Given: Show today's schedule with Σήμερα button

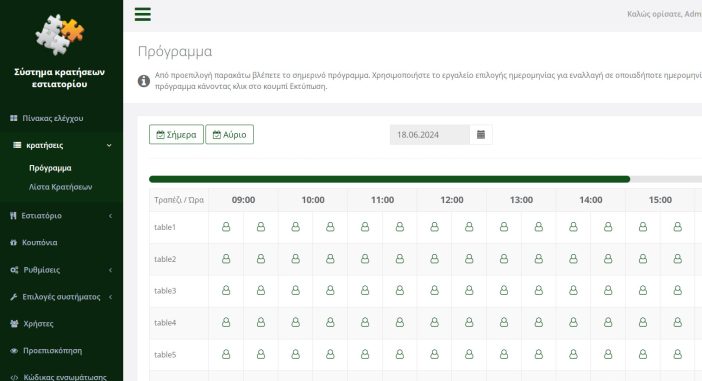Looking at the screenshot, I should click(176, 134).
